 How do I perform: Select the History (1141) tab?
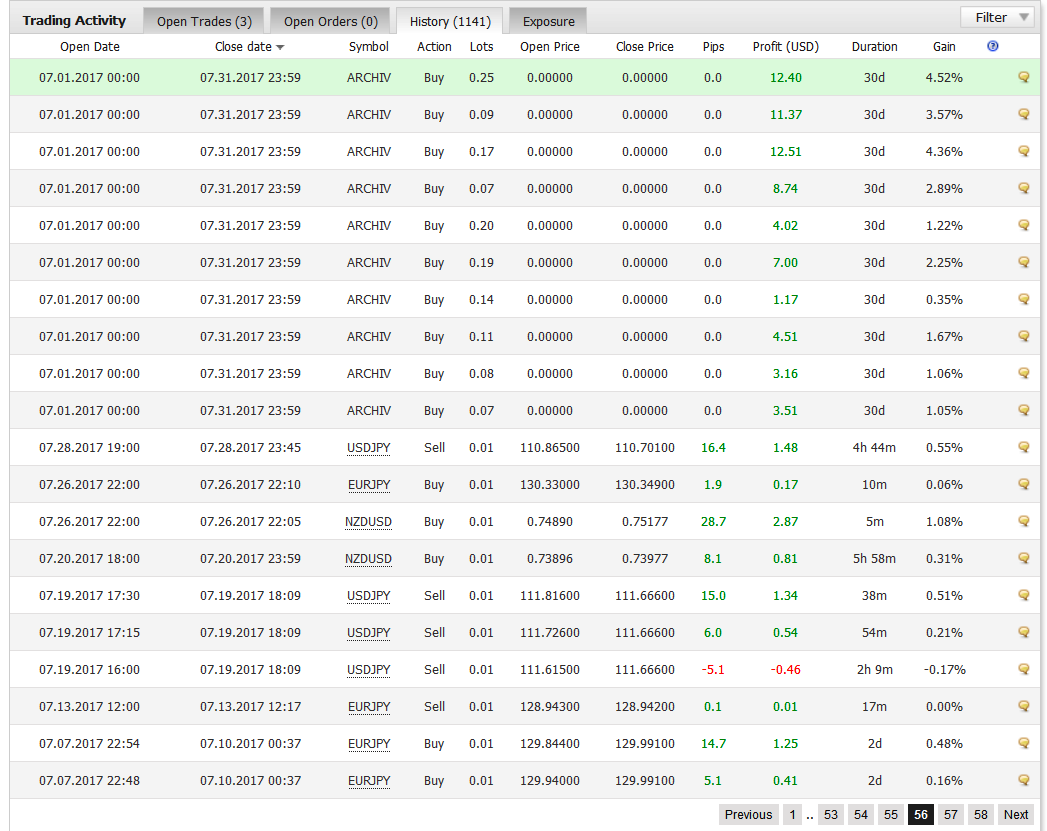pyautogui.click(x=450, y=21)
